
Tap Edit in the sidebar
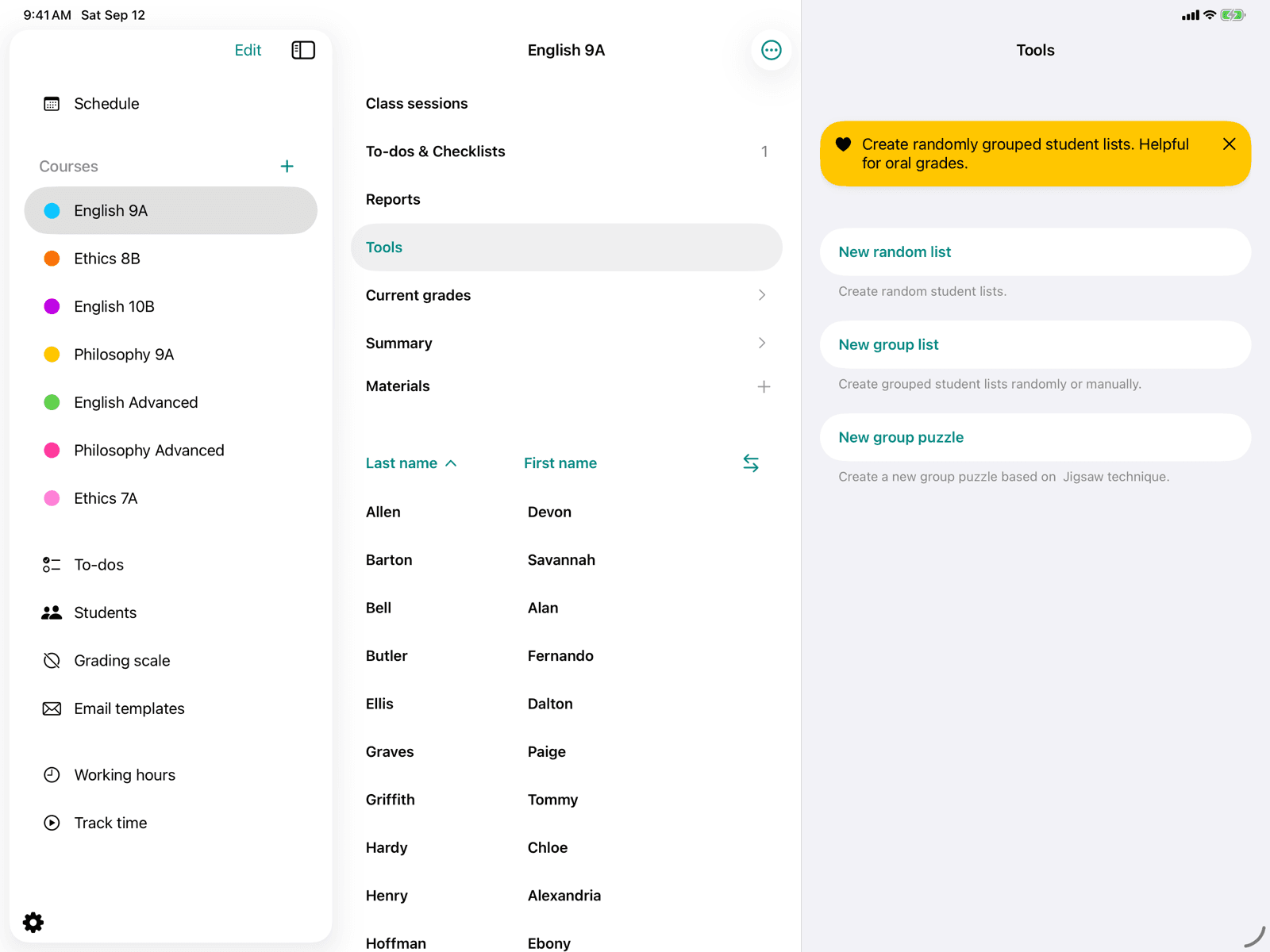click(x=248, y=50)
